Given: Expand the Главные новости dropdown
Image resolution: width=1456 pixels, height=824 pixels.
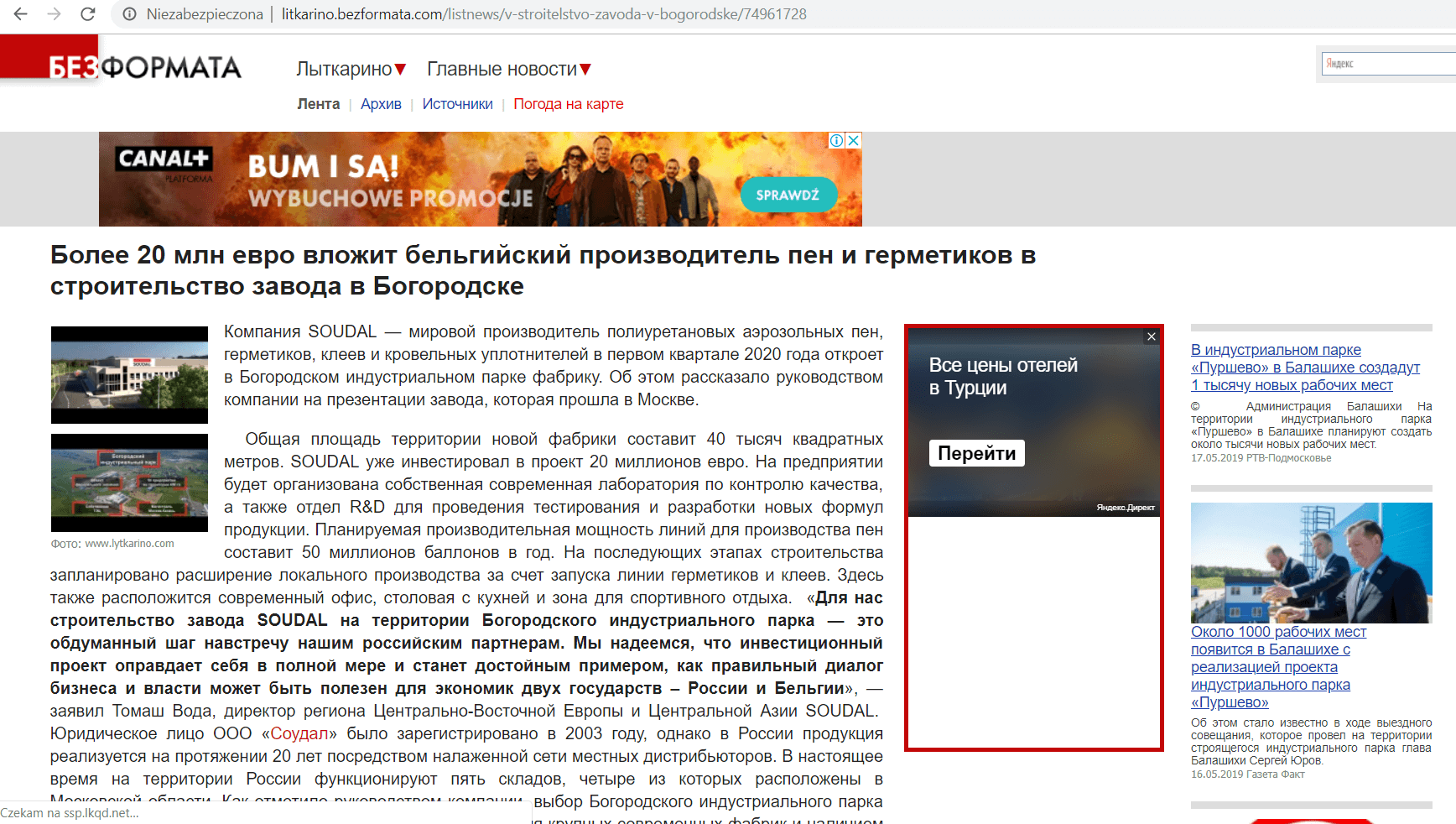Looking at the screenshot, I should pos(509,69).
